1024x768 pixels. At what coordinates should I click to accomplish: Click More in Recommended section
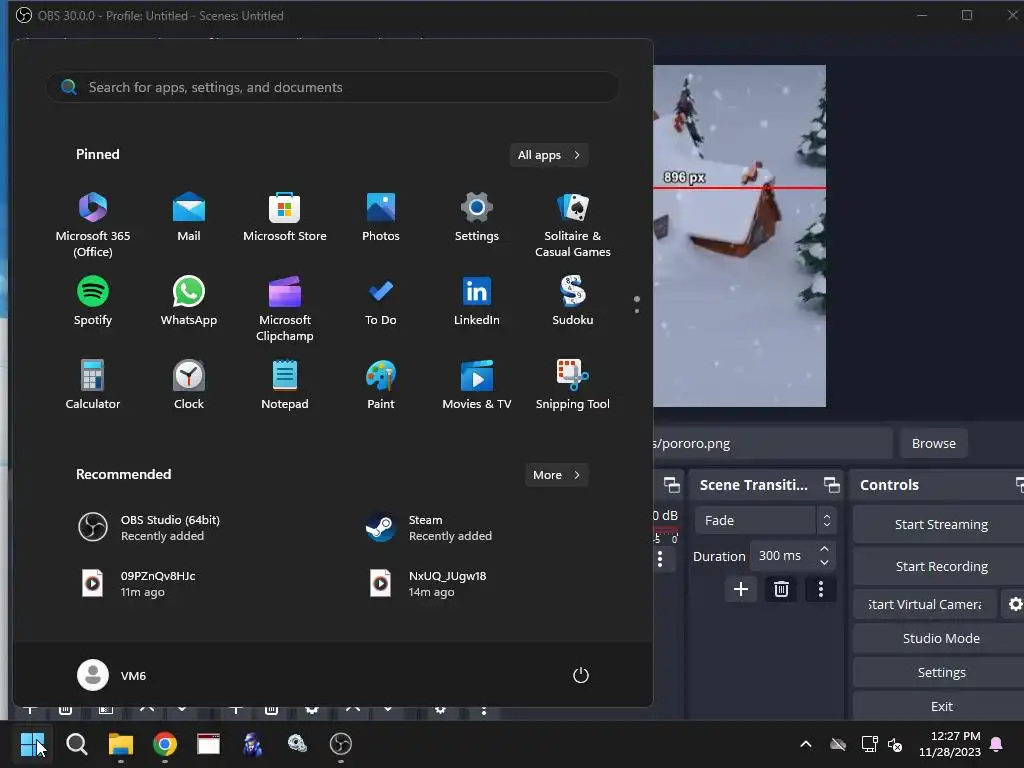coord(557,475)
